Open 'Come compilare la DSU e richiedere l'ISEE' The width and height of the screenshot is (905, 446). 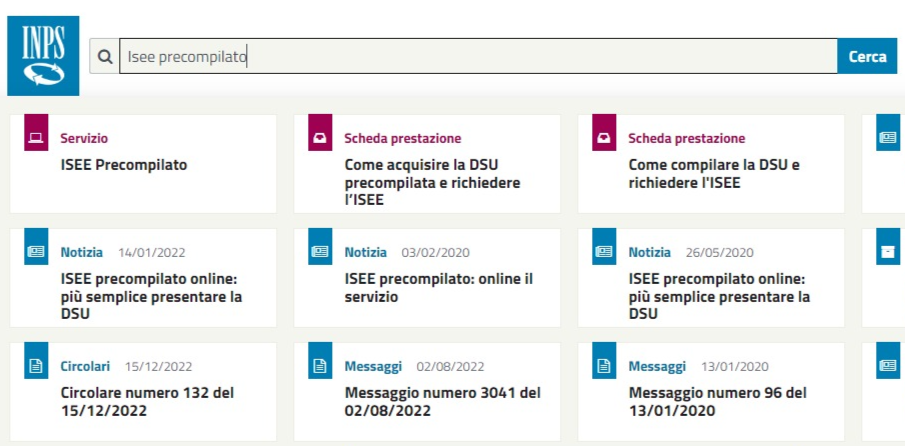[x=714, y=174]
